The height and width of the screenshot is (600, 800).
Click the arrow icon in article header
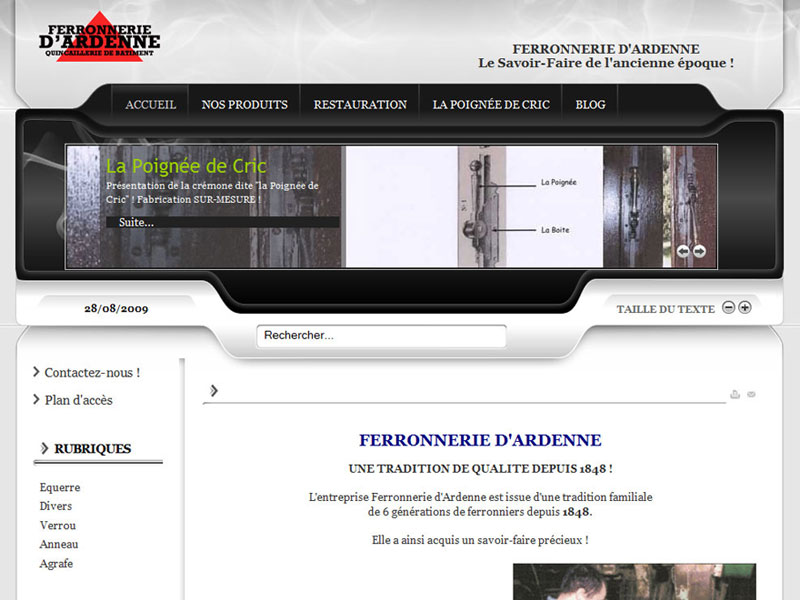point(214,391)
